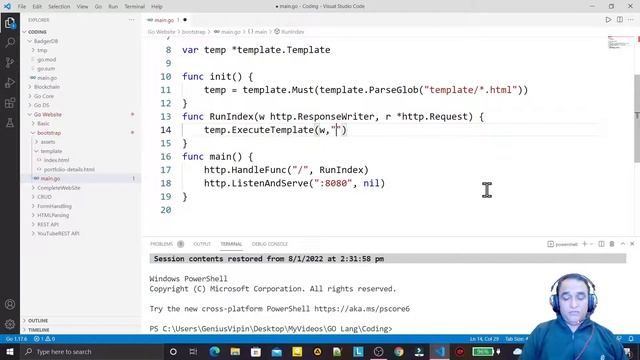
Task: Open Explorer more actions ellipsis
Action: 131,20
